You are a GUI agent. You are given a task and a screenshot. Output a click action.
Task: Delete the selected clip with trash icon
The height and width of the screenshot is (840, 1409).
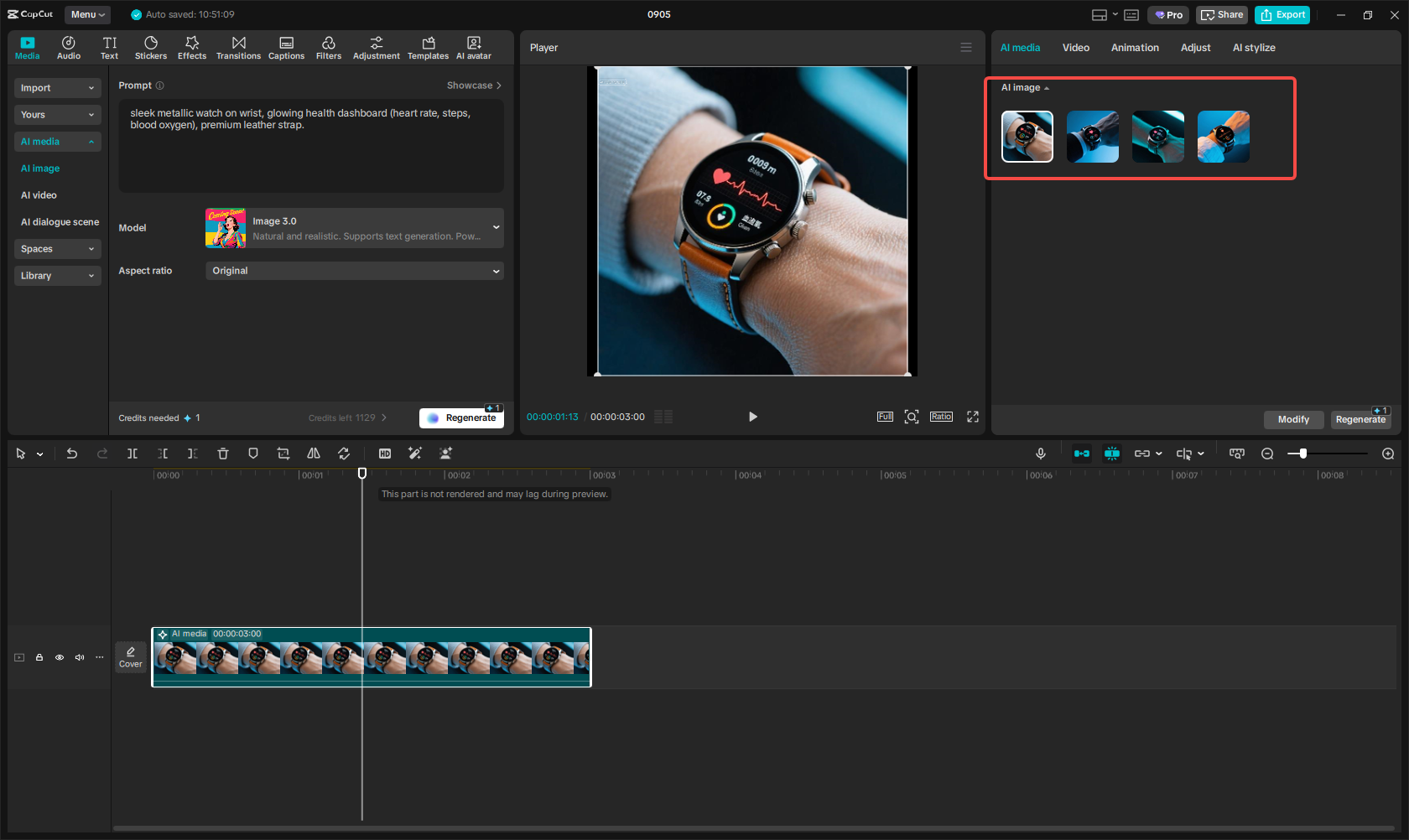(223, 454)
